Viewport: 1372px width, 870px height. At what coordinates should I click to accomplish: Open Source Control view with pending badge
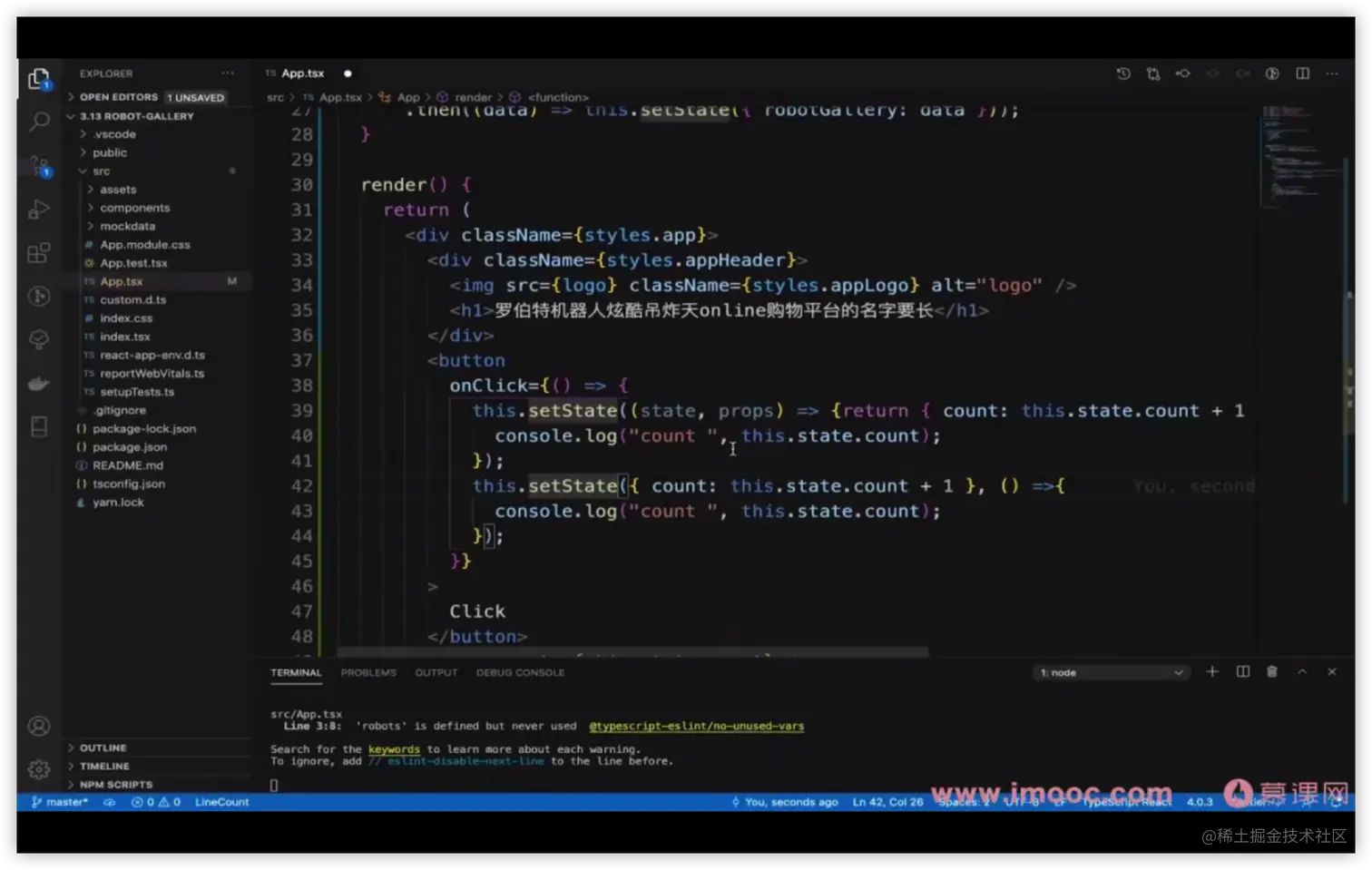pyautogui.click(x=39, y=166)
